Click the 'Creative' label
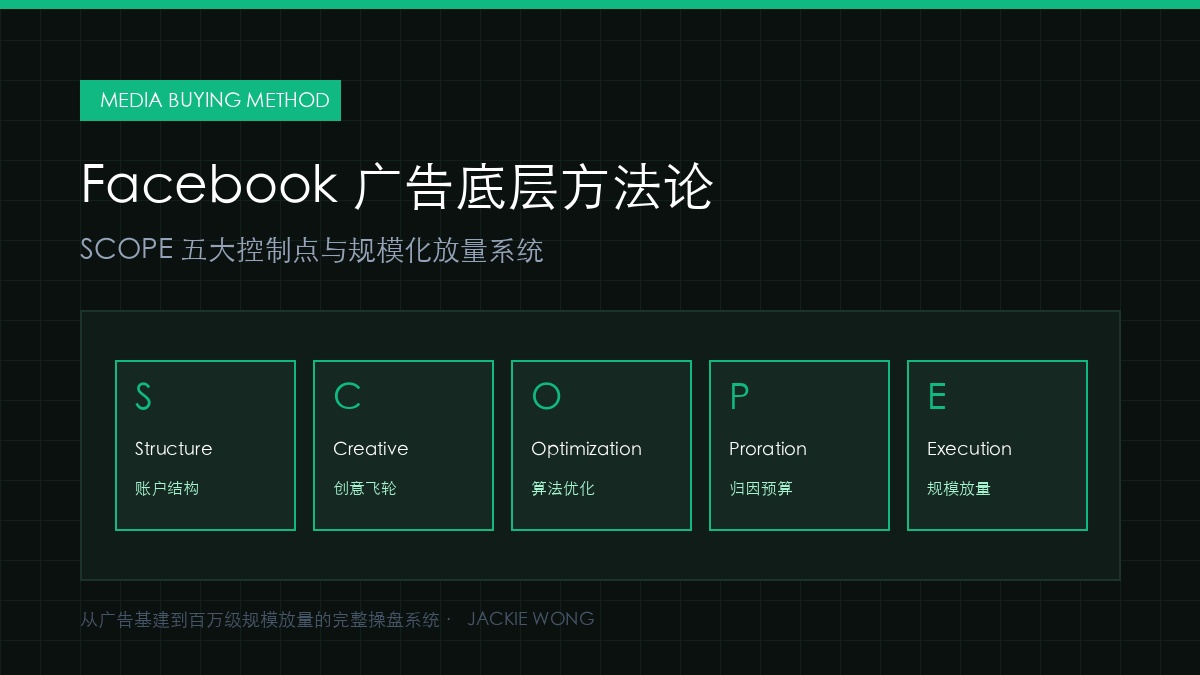This screenshot has height=675, width=1200. pos(371,448)
